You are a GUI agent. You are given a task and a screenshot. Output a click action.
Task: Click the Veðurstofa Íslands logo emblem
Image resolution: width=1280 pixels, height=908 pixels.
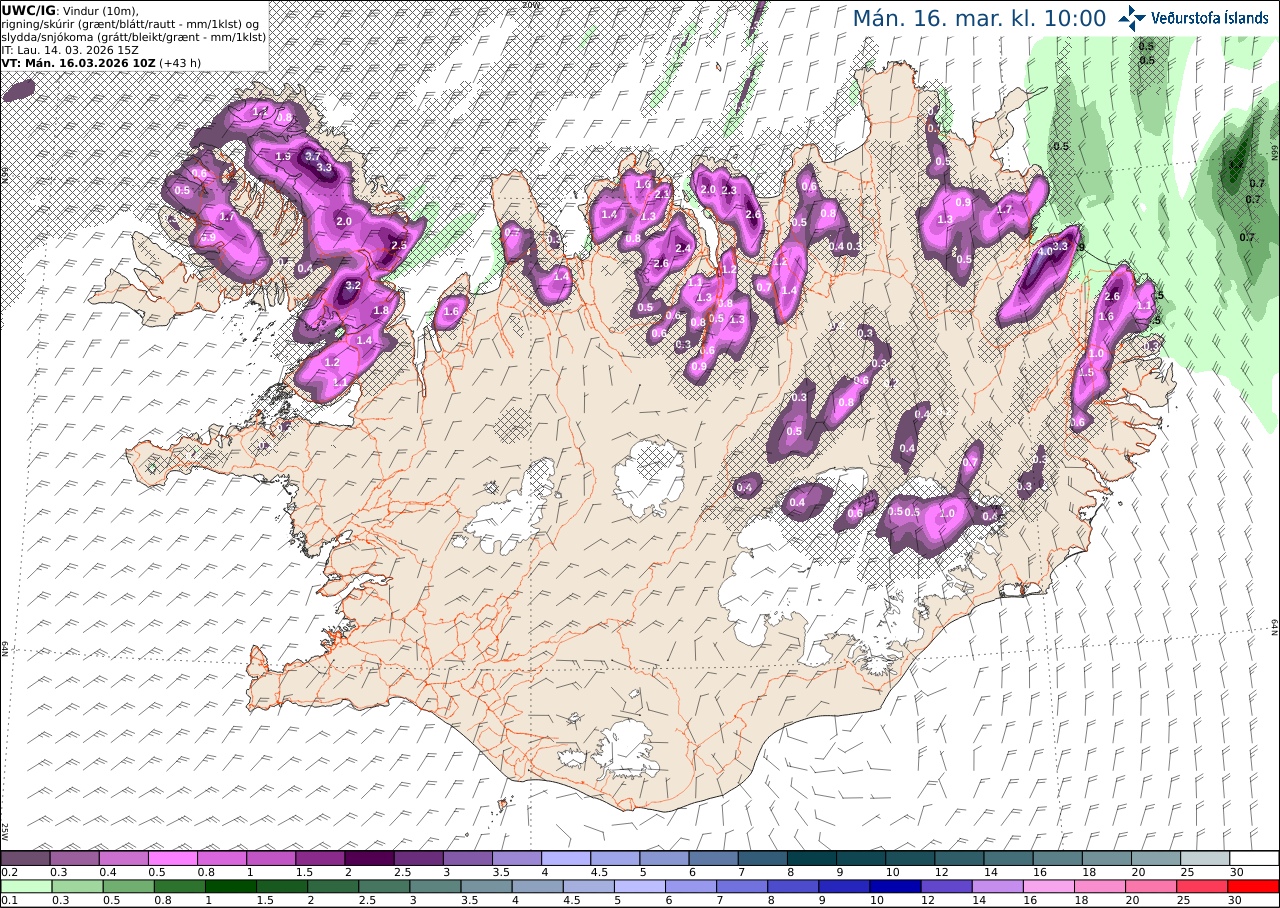tap(1133, 18)
